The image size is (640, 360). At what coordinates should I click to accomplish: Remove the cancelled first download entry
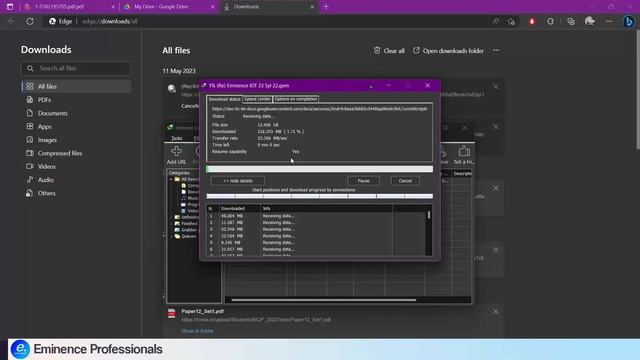(496, 87)
